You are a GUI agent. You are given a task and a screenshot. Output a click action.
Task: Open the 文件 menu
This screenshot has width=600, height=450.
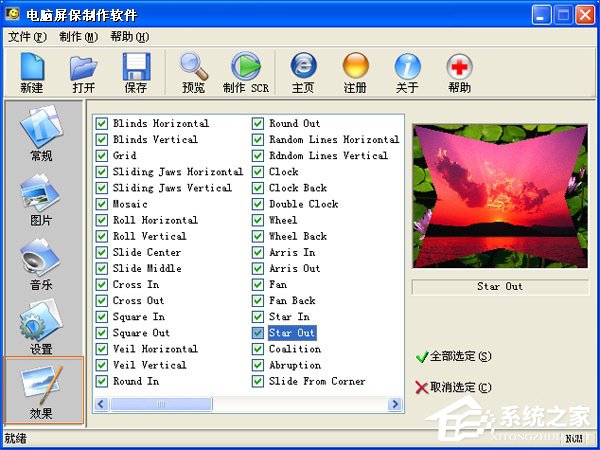tap(27, 37)
